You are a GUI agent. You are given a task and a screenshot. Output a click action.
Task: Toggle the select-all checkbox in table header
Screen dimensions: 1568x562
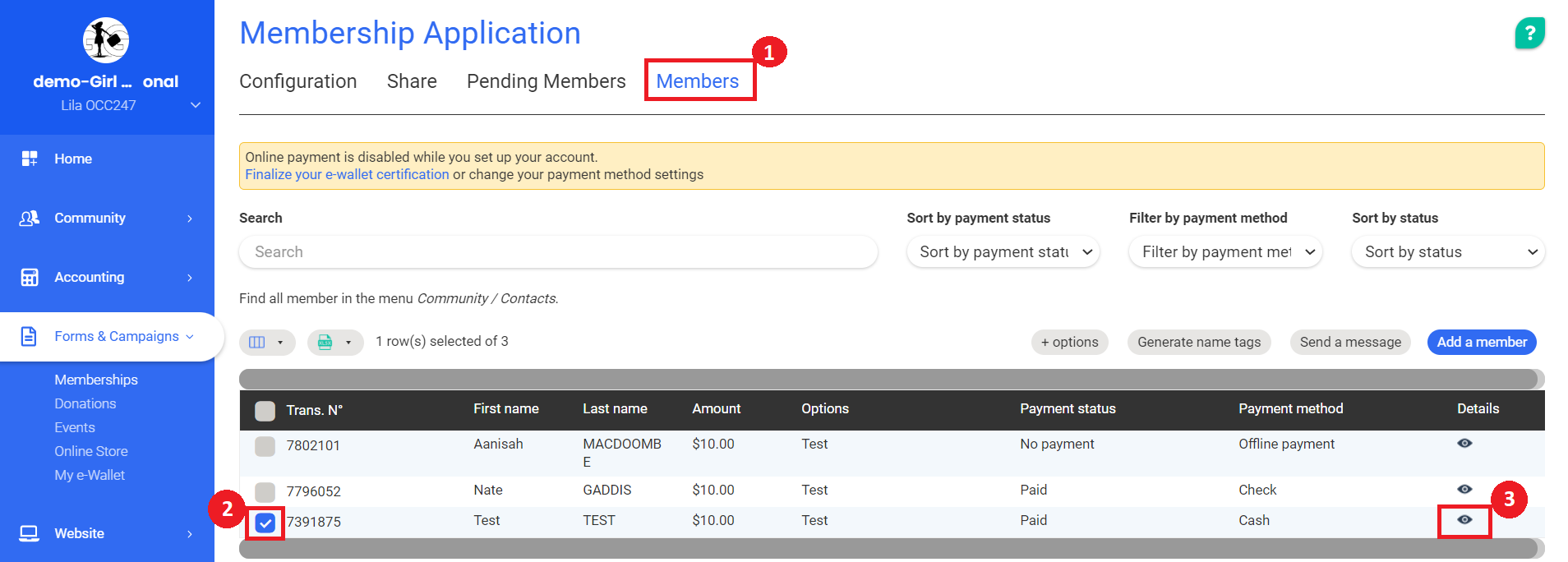pyautogui.click(x=265, y=410)
